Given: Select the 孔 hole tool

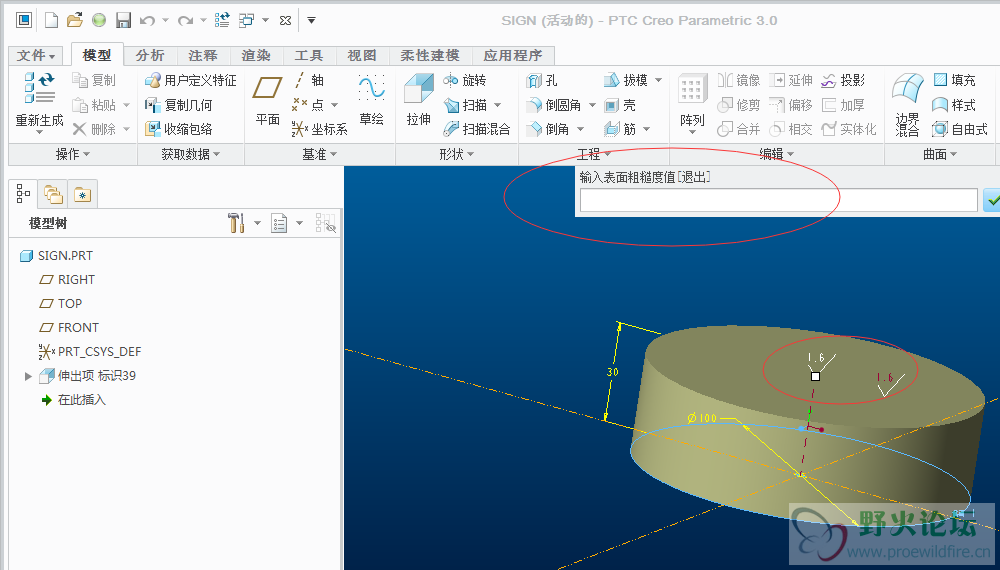Looking at the screenshot, I should [541, 80].
